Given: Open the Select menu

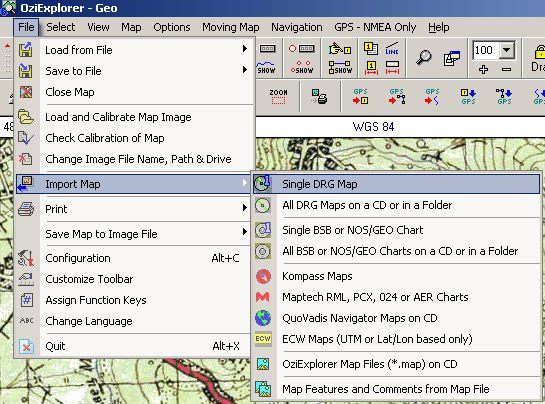Looking at the screenshot, I should point(60,27).
